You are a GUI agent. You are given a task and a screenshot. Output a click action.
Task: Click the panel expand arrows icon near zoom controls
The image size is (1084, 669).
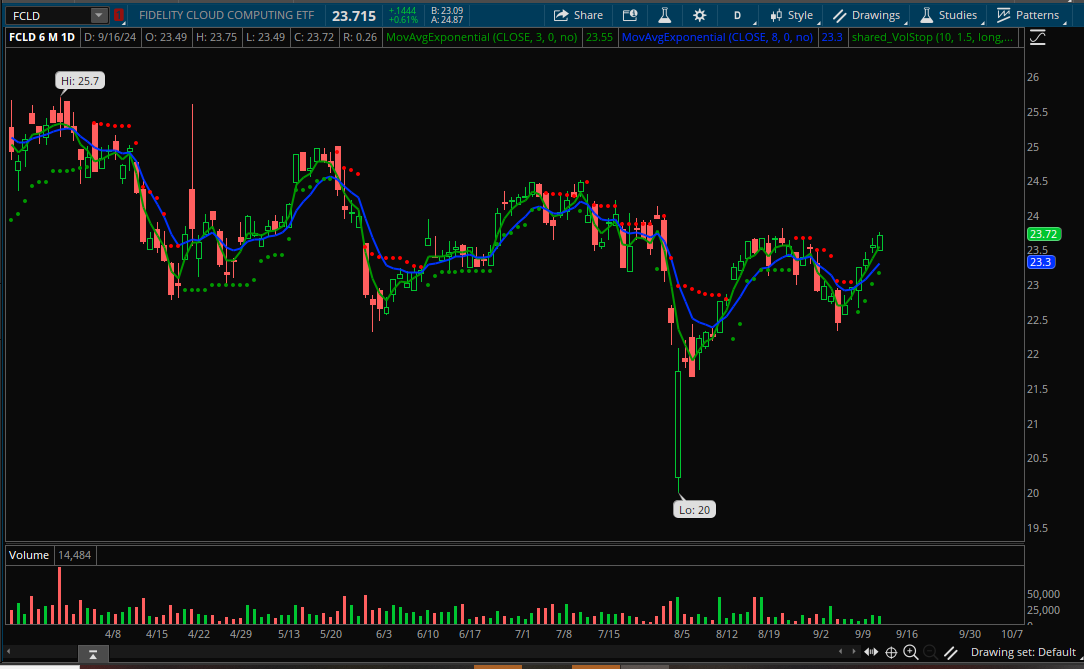871,652
